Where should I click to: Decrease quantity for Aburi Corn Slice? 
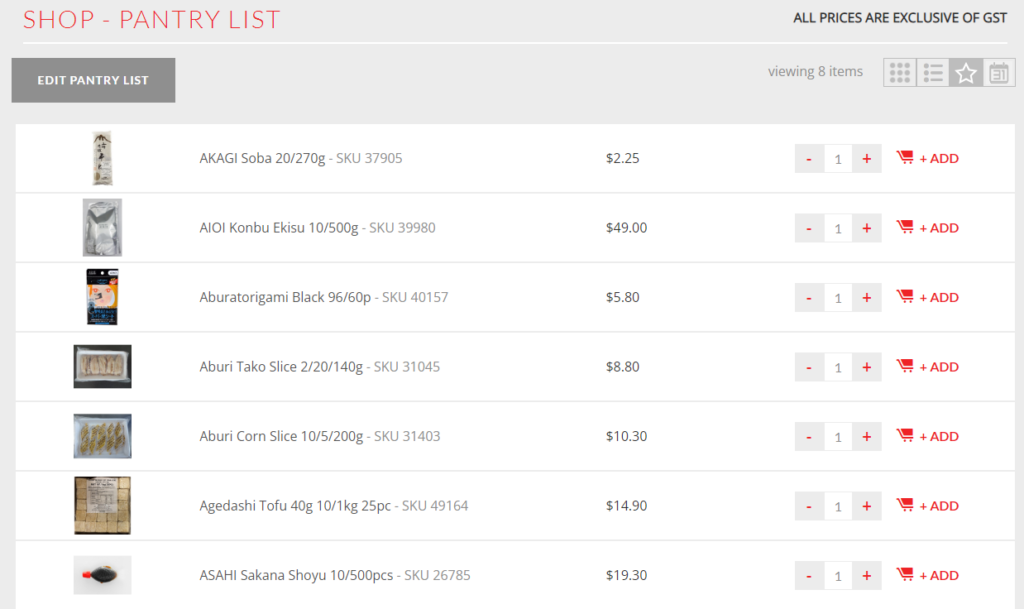tap(809, 437)
